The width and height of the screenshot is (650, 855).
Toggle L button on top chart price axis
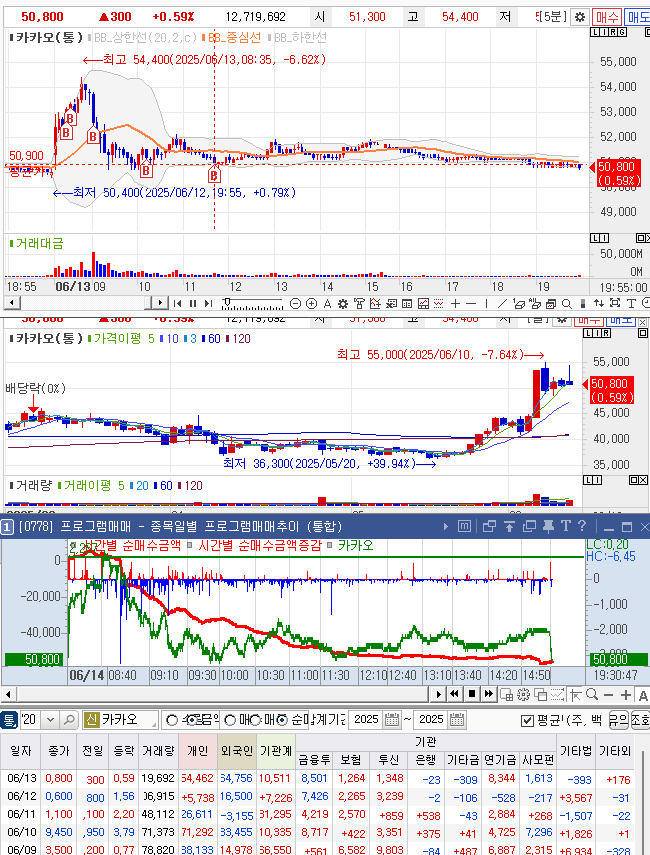pyautogui.click(x=594, y=32)
